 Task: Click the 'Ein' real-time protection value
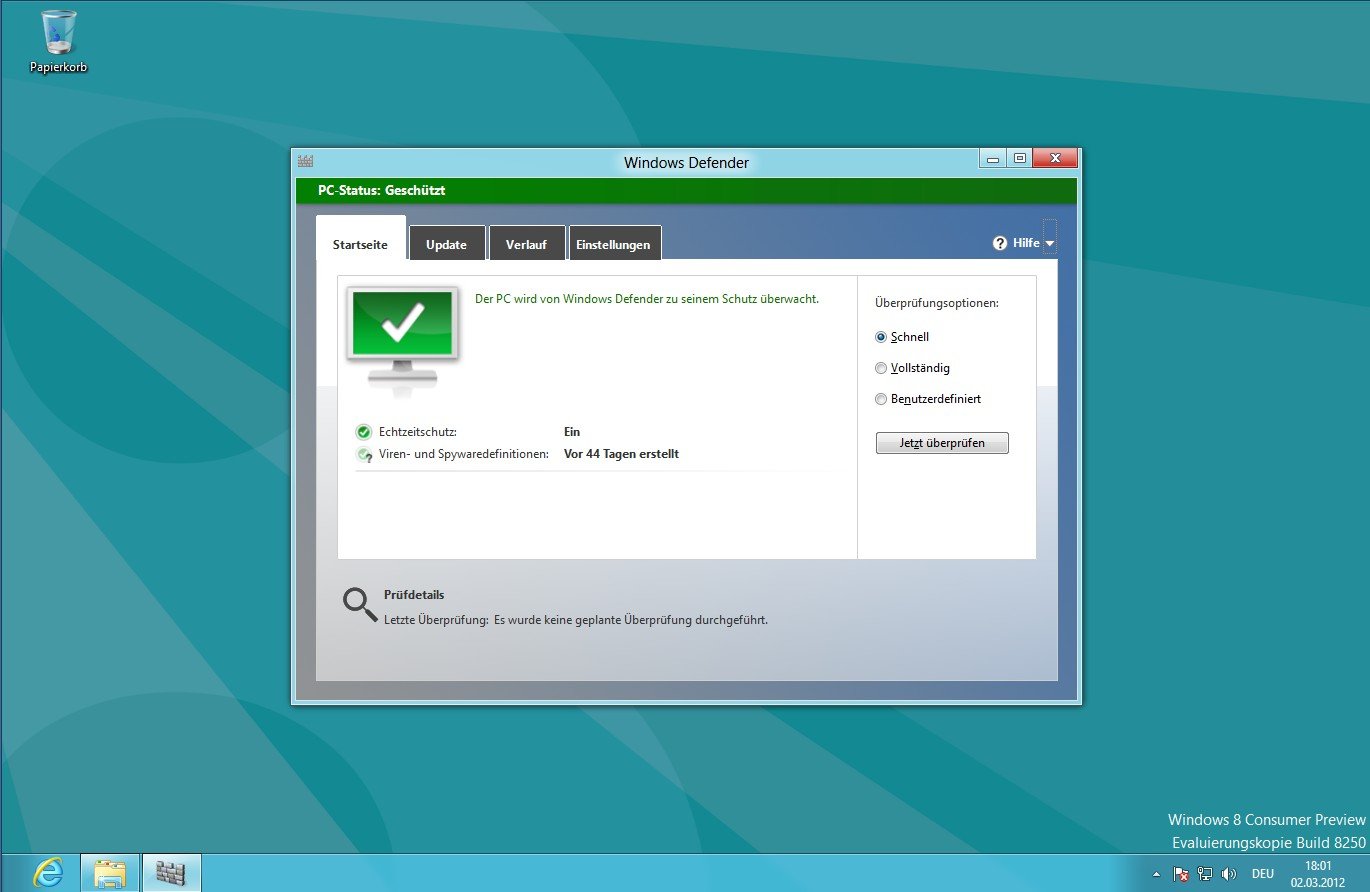(x=572, y=432)
